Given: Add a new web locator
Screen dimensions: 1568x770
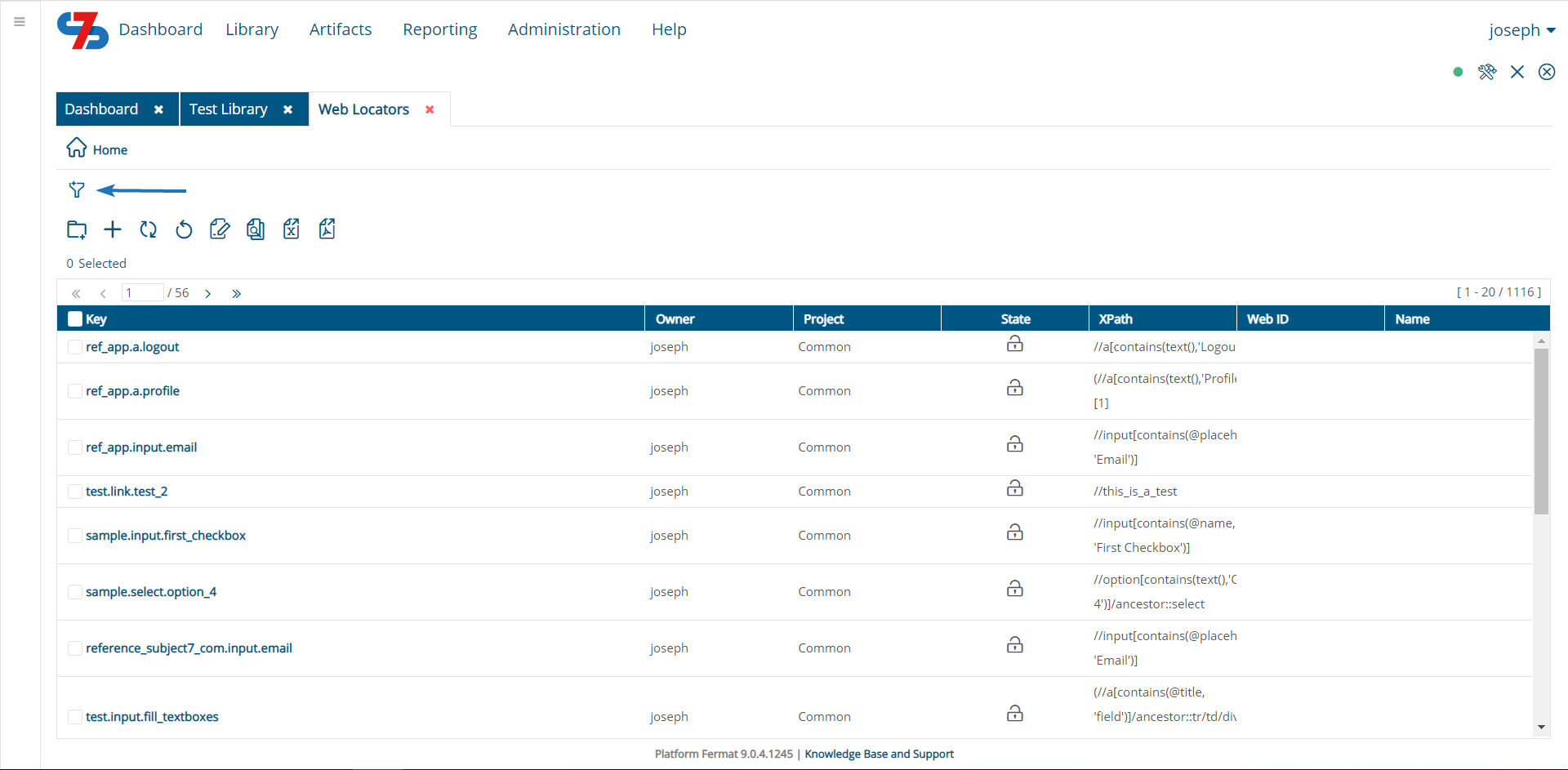Looking at the screenshot, I should point(112,229).
